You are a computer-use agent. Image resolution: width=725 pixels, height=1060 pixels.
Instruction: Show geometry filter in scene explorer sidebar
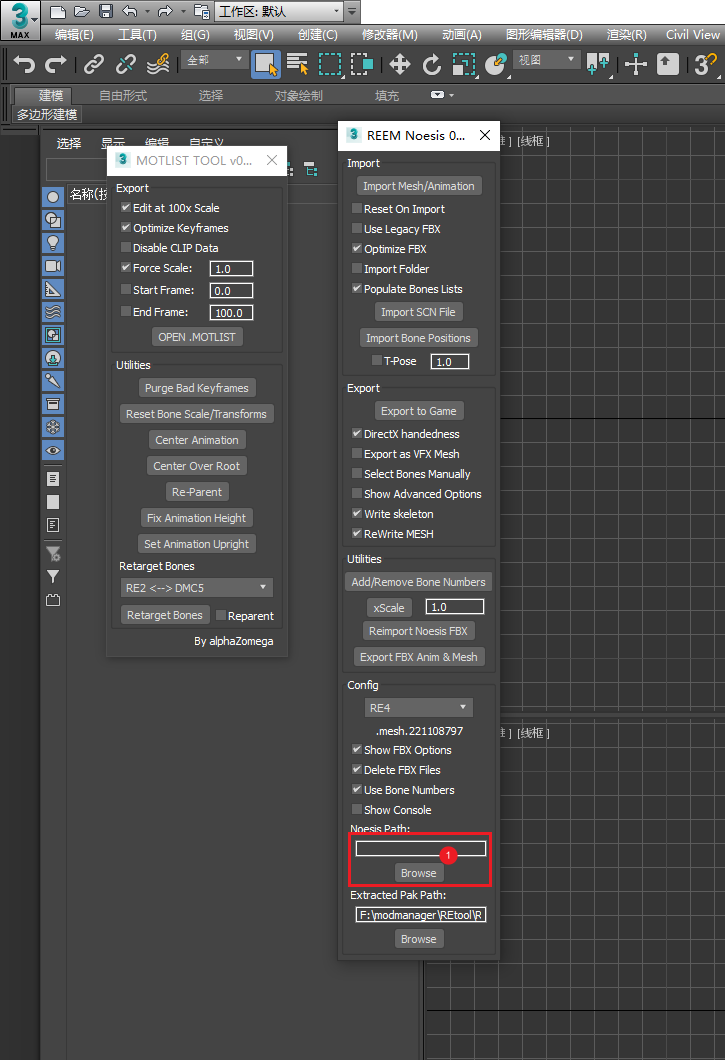[53, 197]
